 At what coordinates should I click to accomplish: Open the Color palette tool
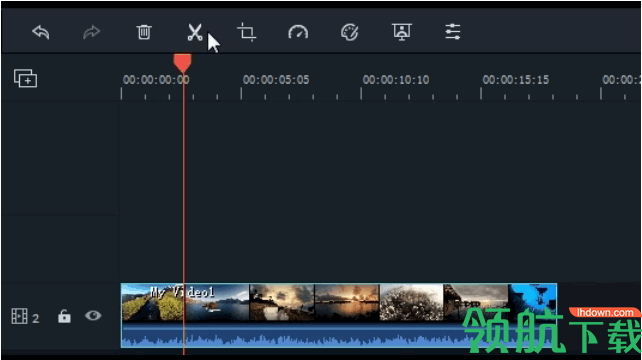tap(350, 32)
